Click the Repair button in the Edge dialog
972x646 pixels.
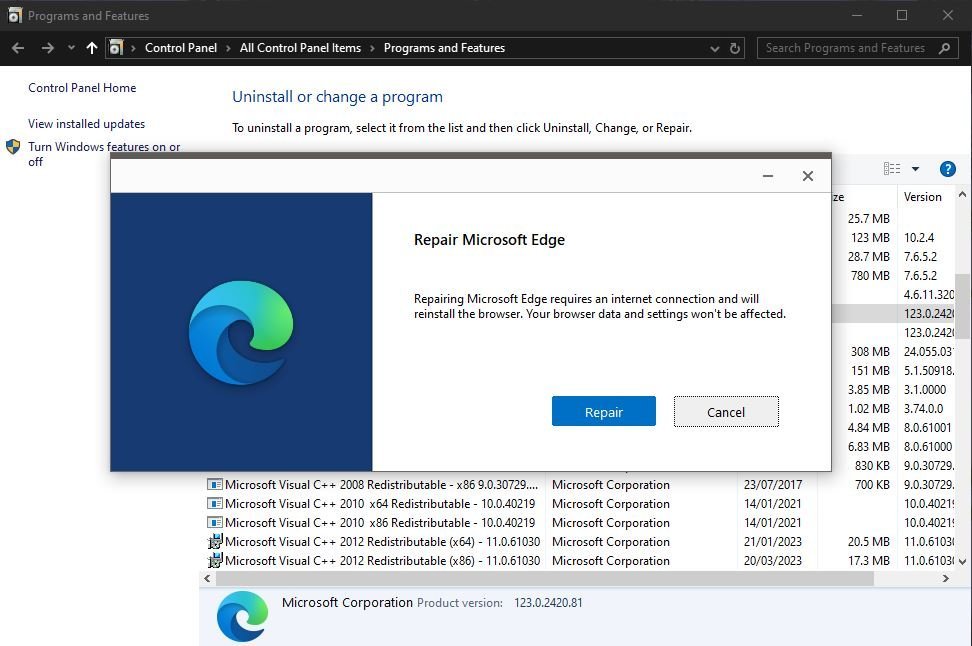click(603, 412)
